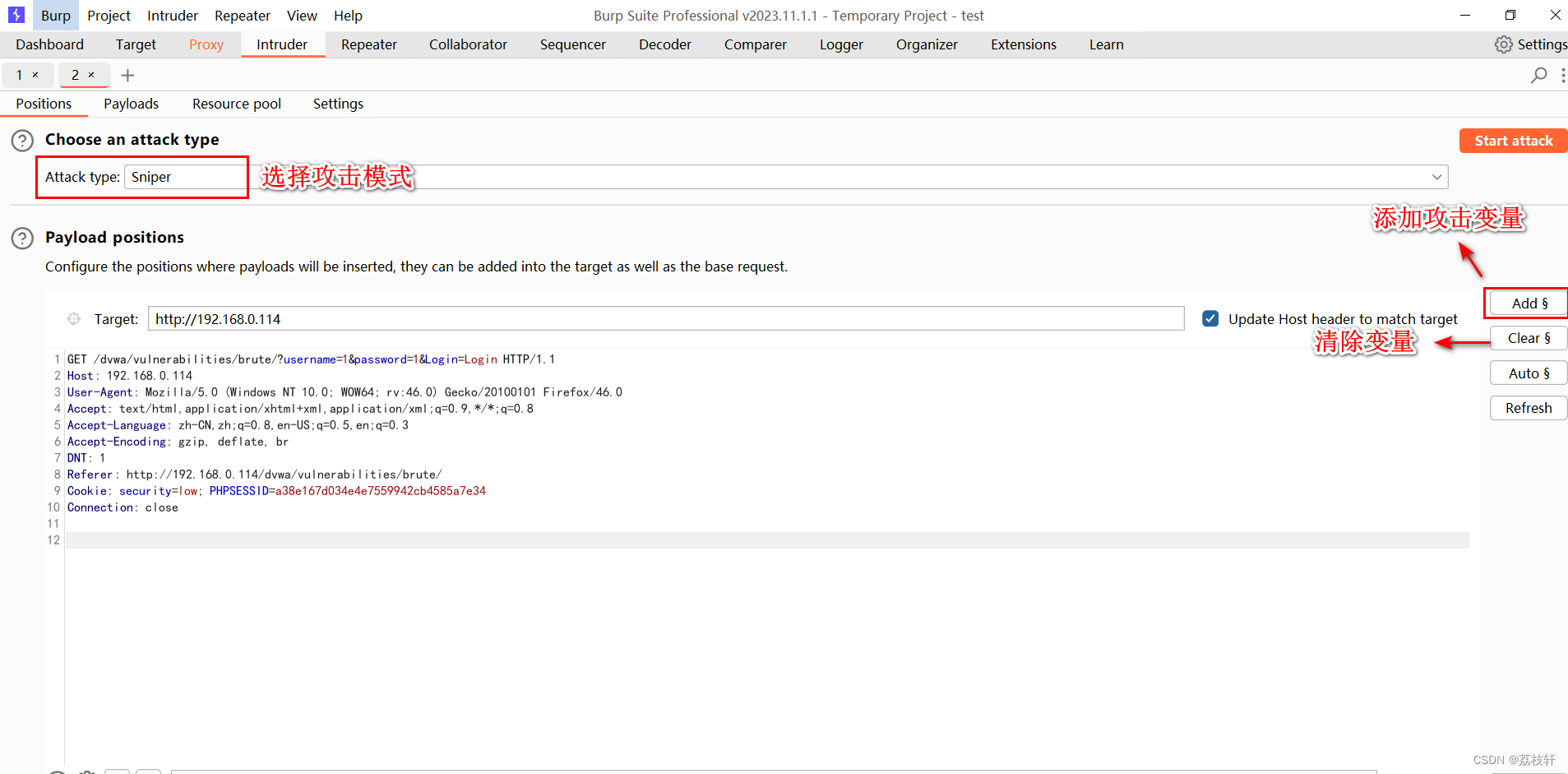Click the Referer header line
The width and height of the screenshot is (1568, 774).
coord(255,475)
